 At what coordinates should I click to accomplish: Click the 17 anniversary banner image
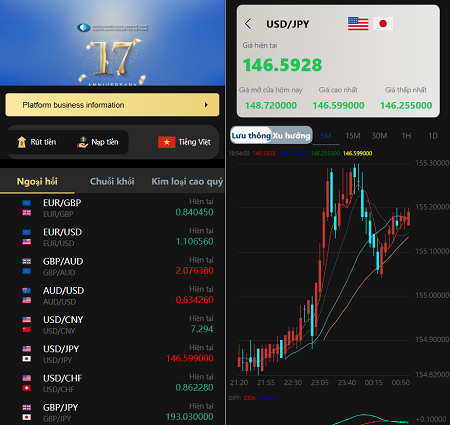(112, 43)
